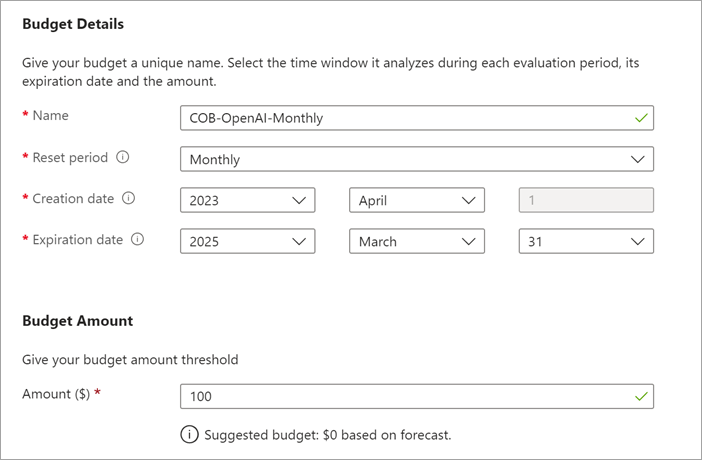Click the disabled creation day field
Screen dimensions: 702x460
tap(586, 200)
